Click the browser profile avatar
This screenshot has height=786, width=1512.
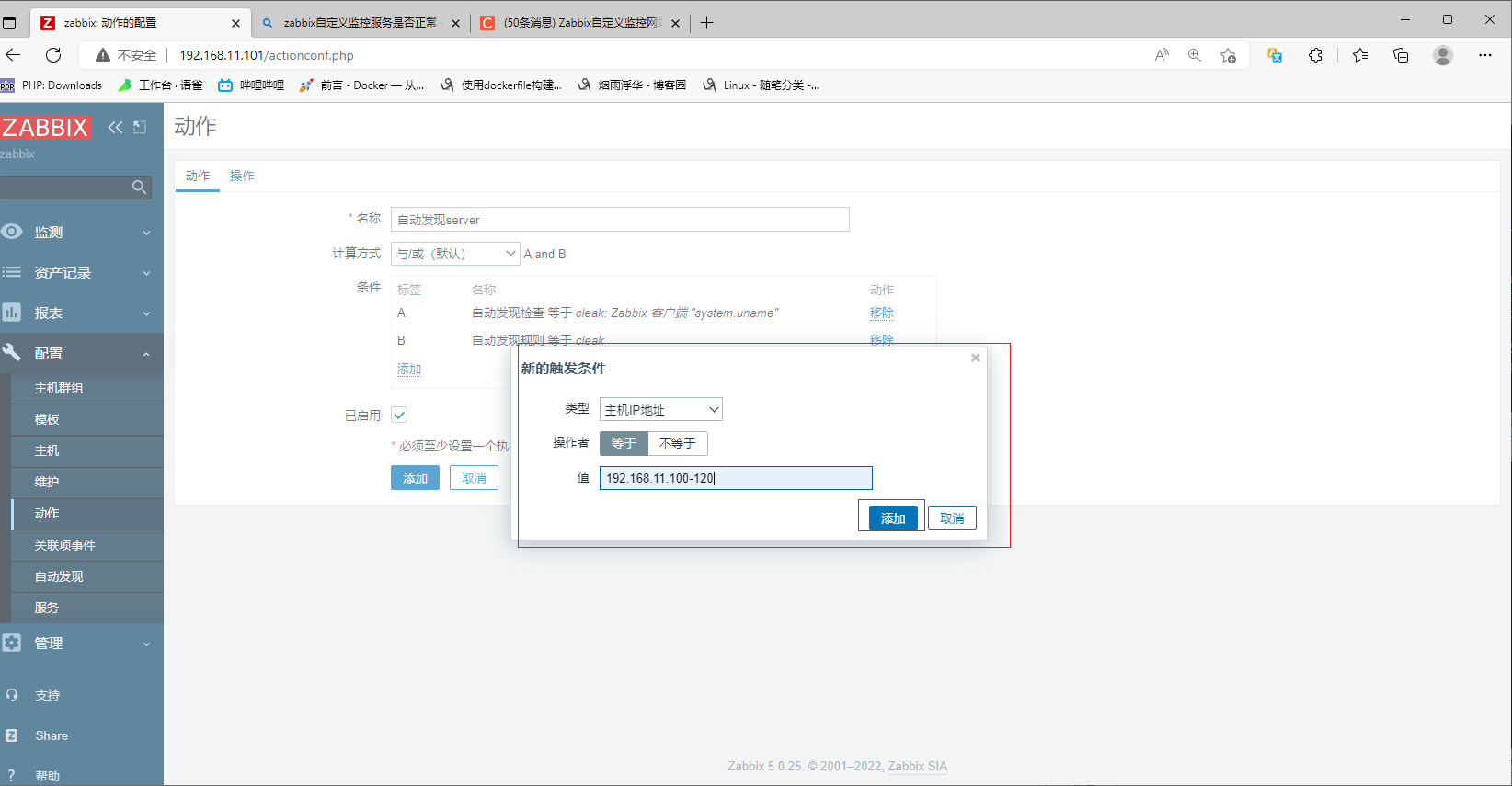click(x=1443, y=55)
